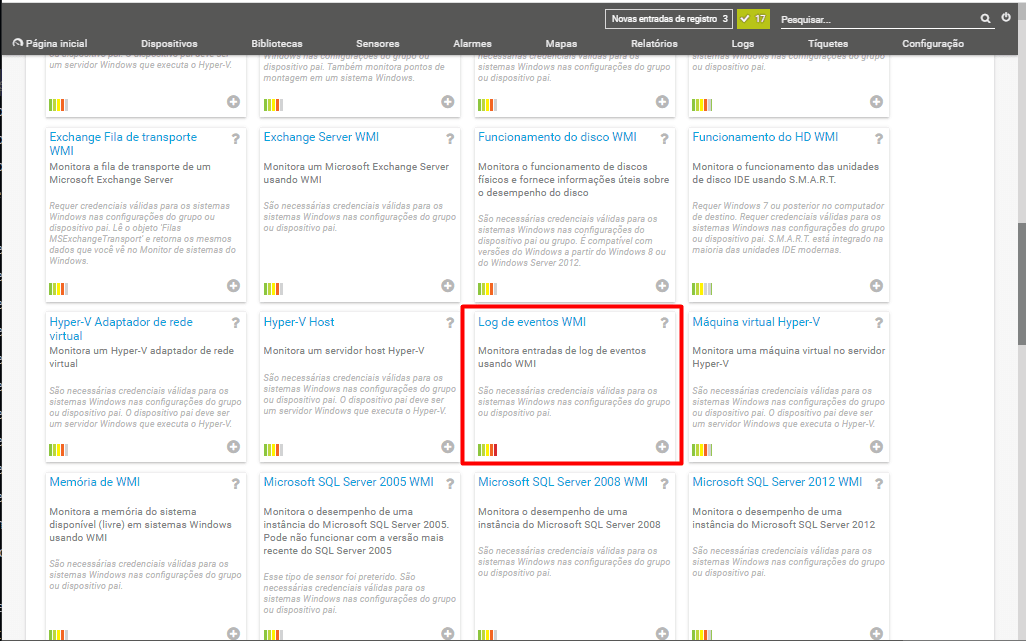Open the Mapas menu
1026x641 pixels.
coord(561,43)
